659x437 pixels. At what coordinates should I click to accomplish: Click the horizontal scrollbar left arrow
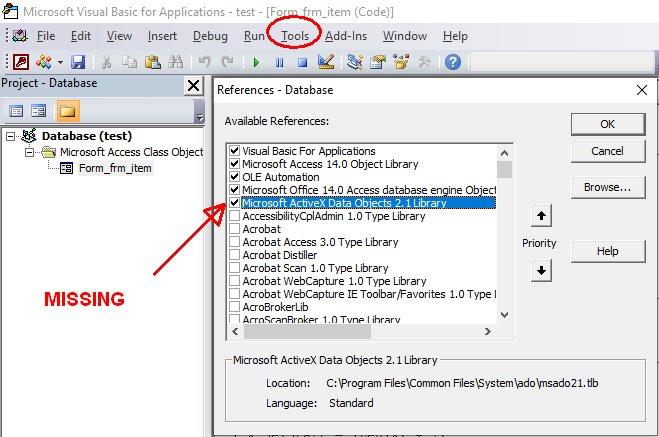coord(235,332)
